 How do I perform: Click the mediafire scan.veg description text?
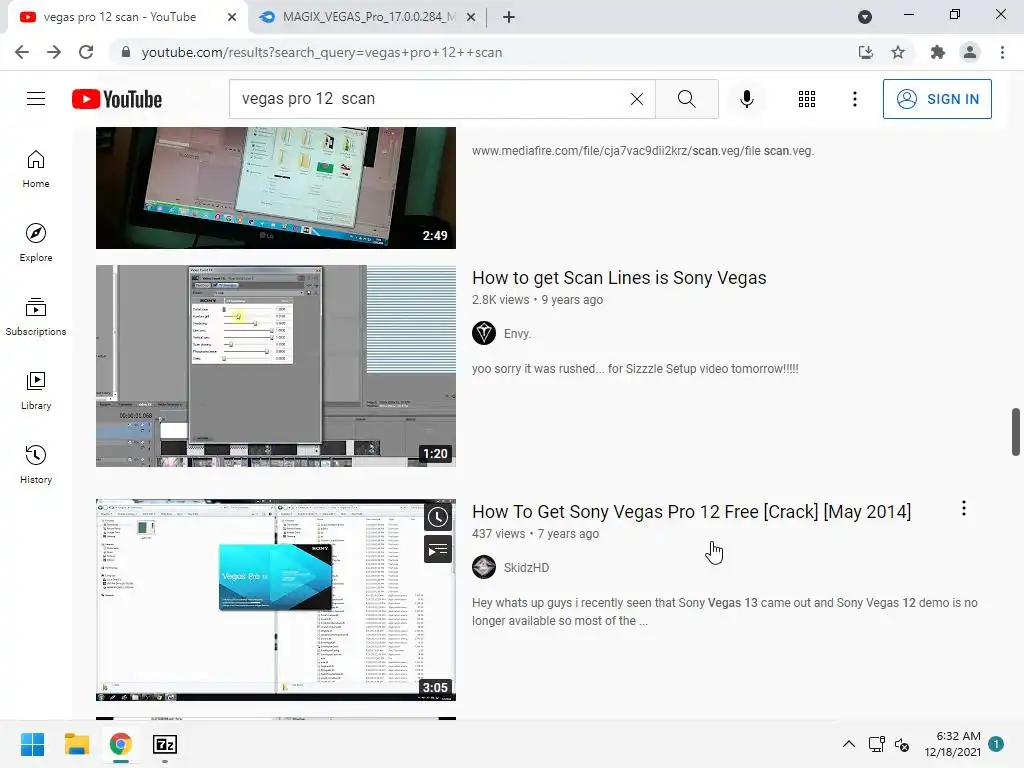[x=643, y=151]
